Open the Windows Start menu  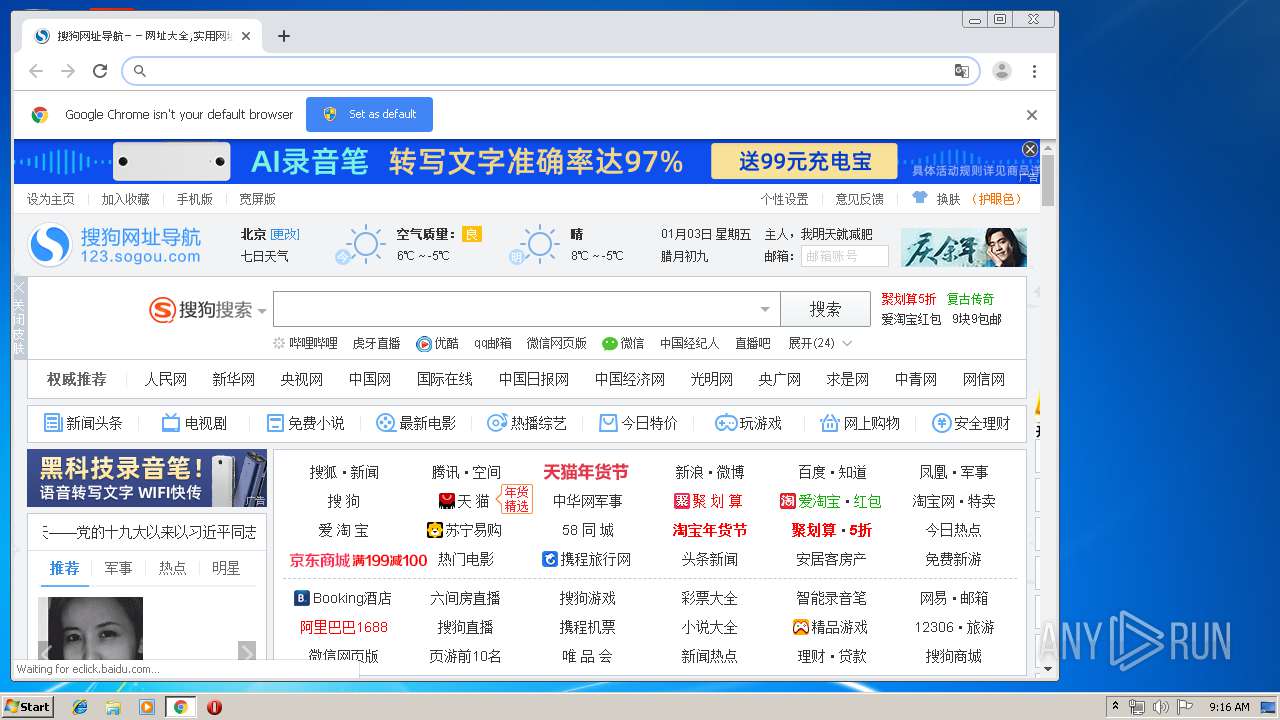point(27,707)
